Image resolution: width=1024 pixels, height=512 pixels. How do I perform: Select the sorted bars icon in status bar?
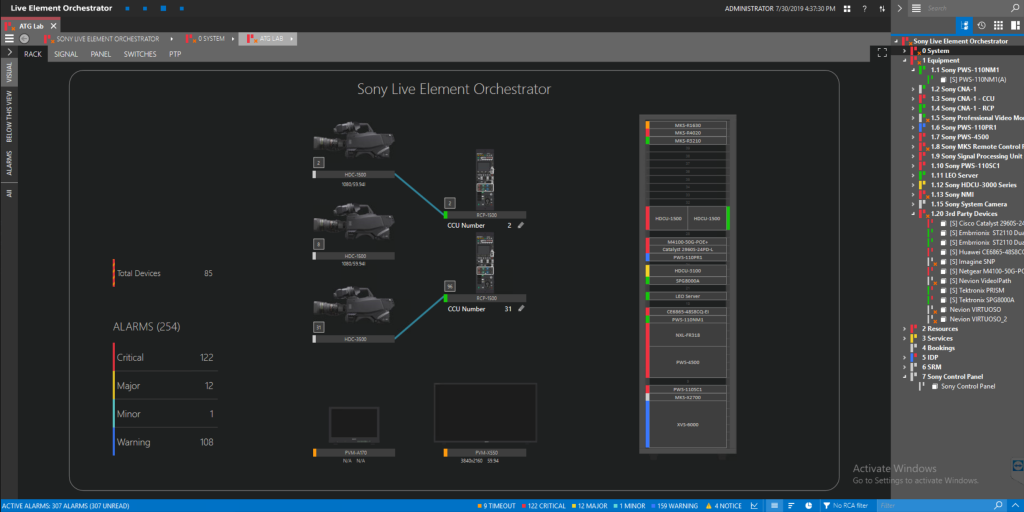click(791, 505)
